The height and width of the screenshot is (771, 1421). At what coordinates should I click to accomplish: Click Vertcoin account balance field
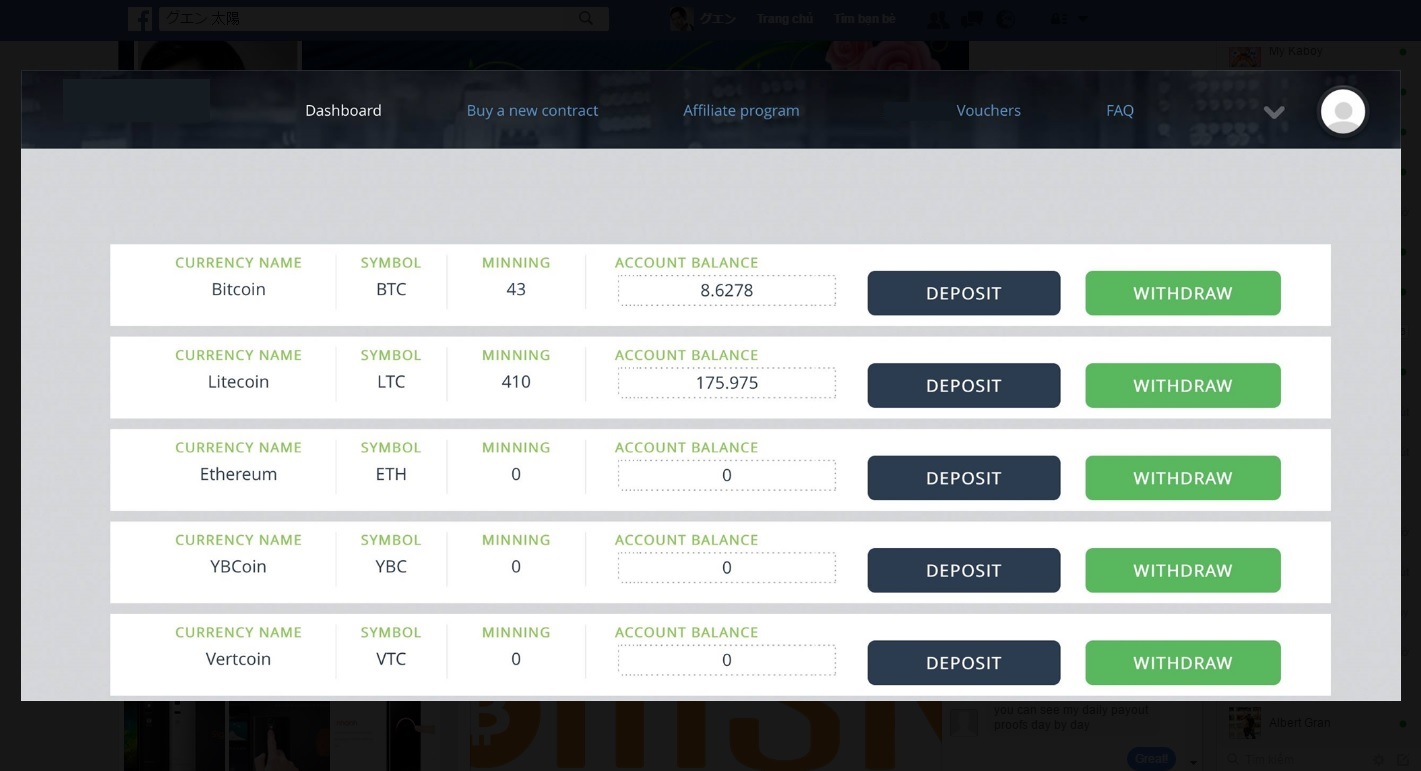pyautogui.click(x=727, y=660)
